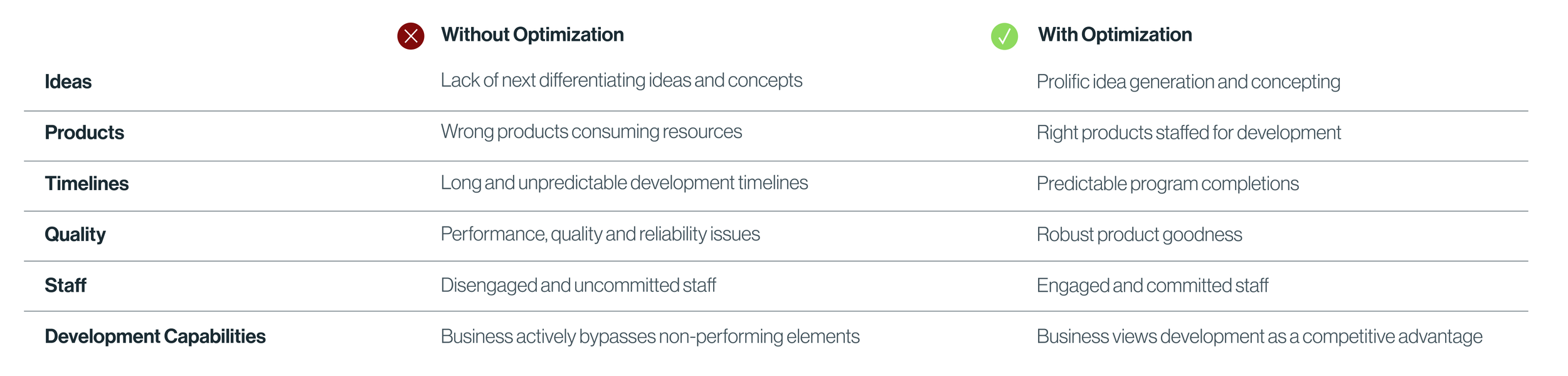This screenshot has width=1568, height=376.
Task: Click 'Disengaged and uncommitted staff' text
Action: coord(578,286)
